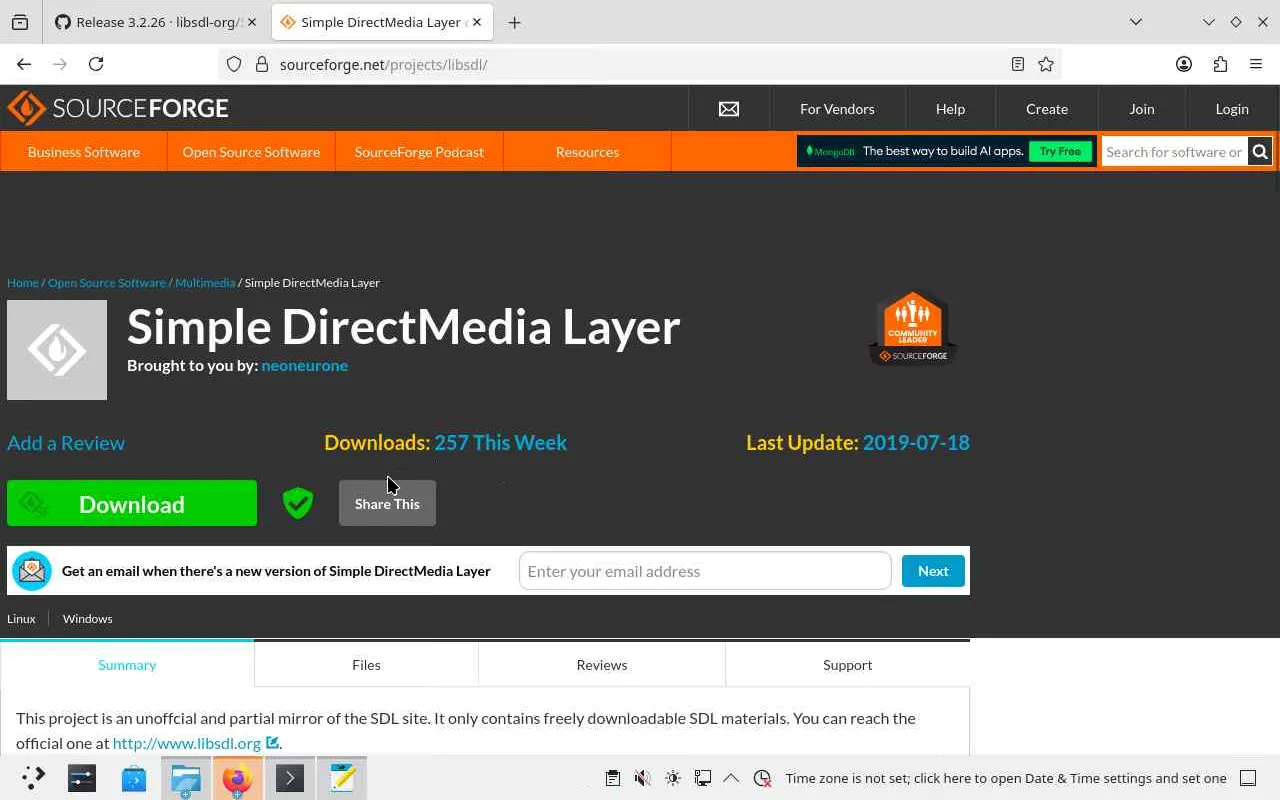The height and width of the screenshot is (800, 1280).
Task: Click Login in the header
Action: [1232, 109]
